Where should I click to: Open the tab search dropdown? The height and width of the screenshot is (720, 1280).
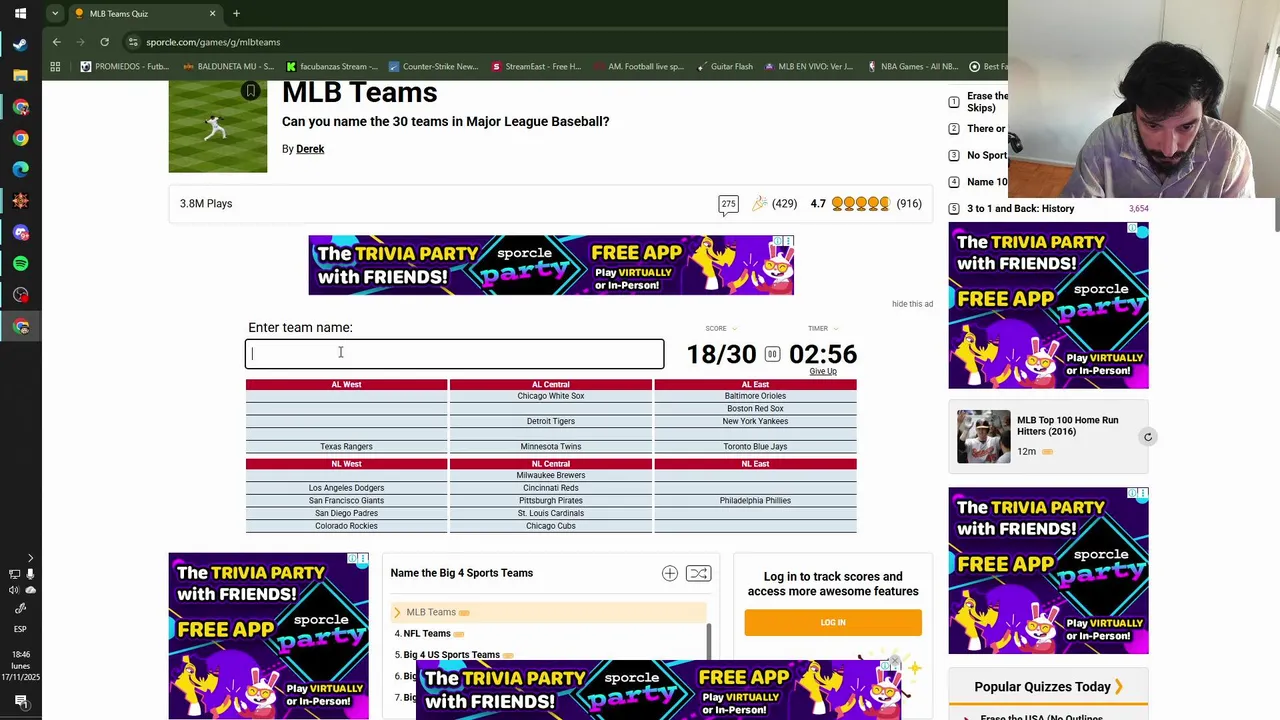(54, 14)
